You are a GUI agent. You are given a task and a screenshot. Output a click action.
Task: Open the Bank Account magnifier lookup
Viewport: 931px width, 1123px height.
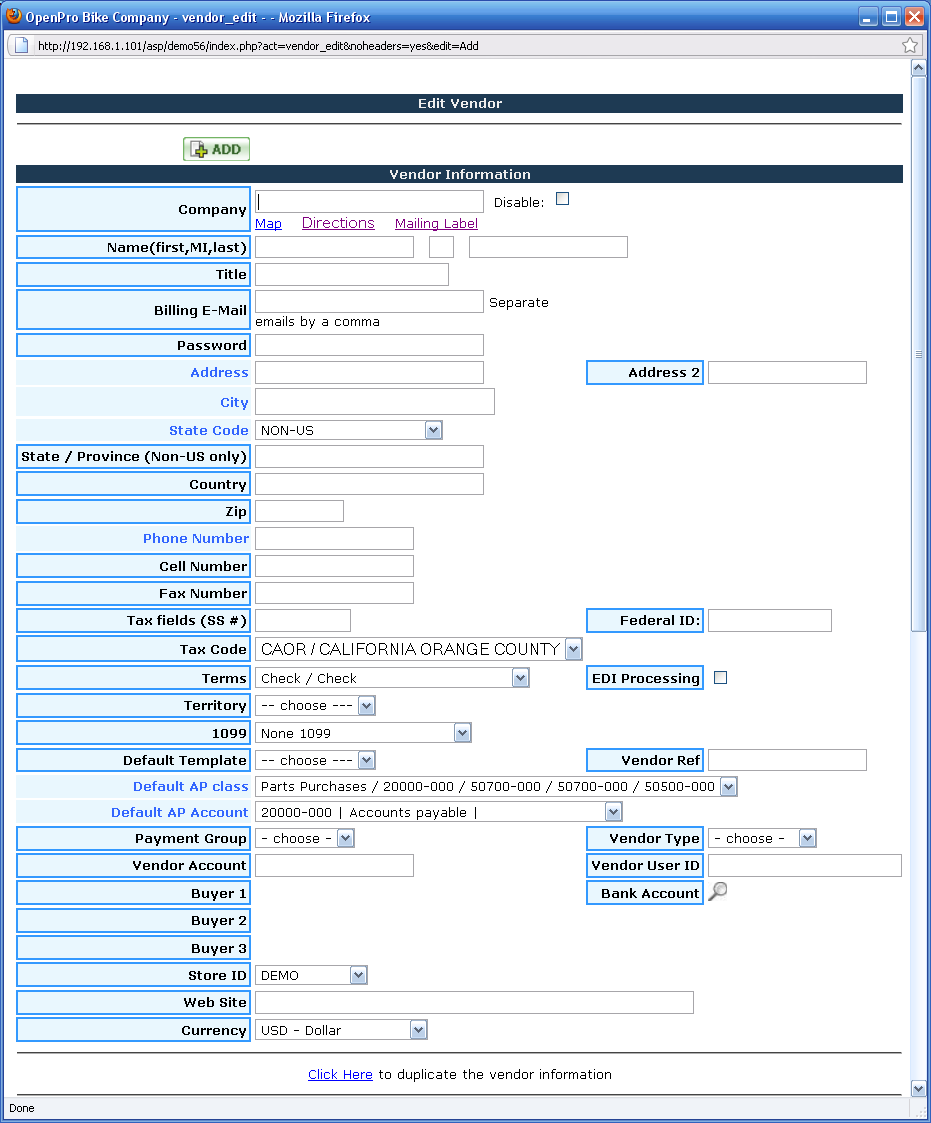coord(717,892)
